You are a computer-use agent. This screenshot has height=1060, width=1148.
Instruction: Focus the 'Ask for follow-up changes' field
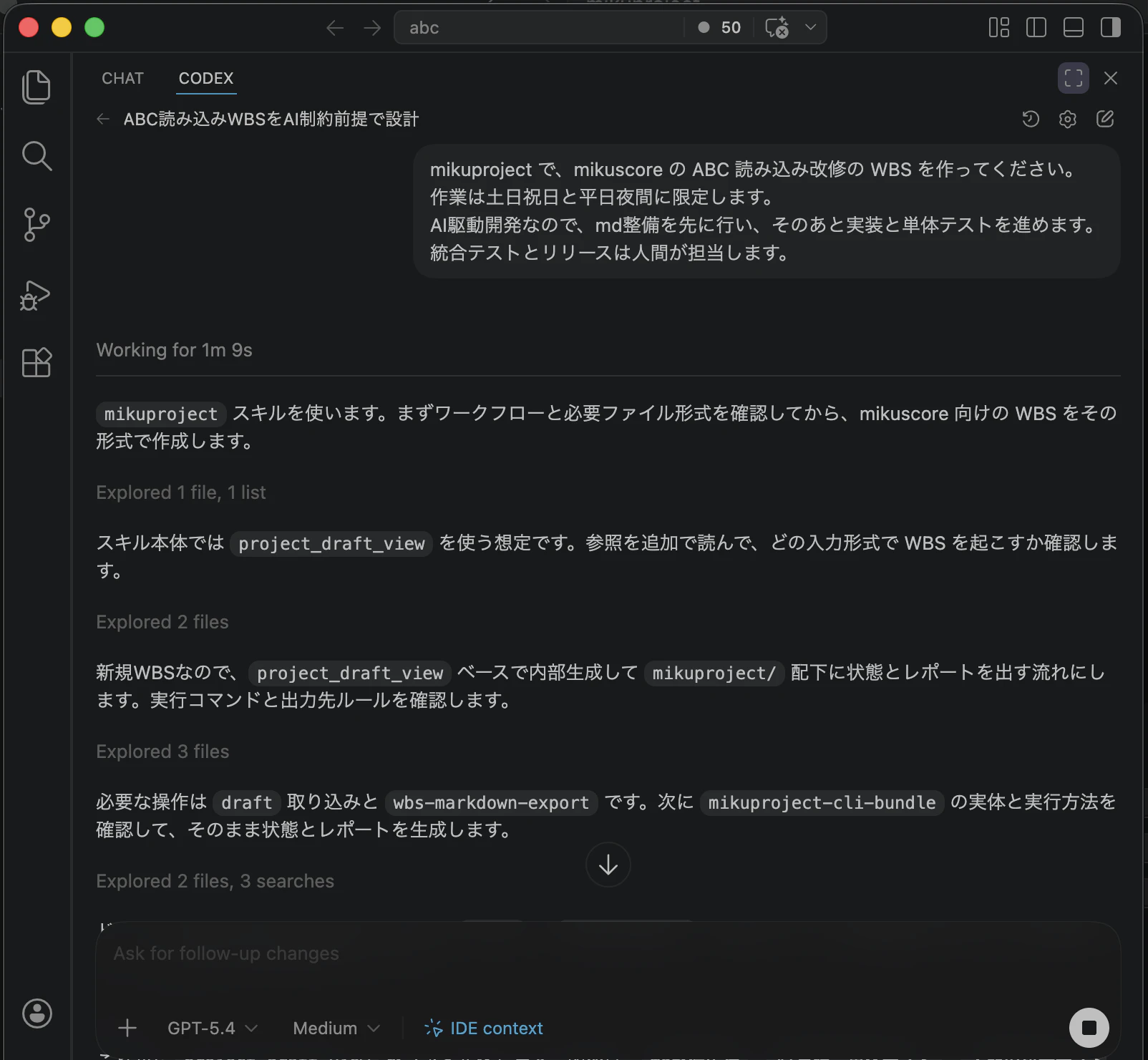pos(608,954)
